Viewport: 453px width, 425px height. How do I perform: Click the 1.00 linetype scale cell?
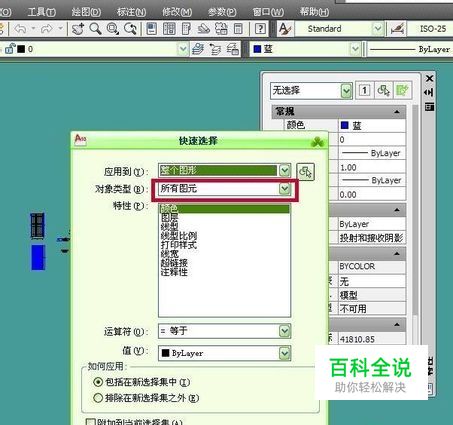pos(372,167)
